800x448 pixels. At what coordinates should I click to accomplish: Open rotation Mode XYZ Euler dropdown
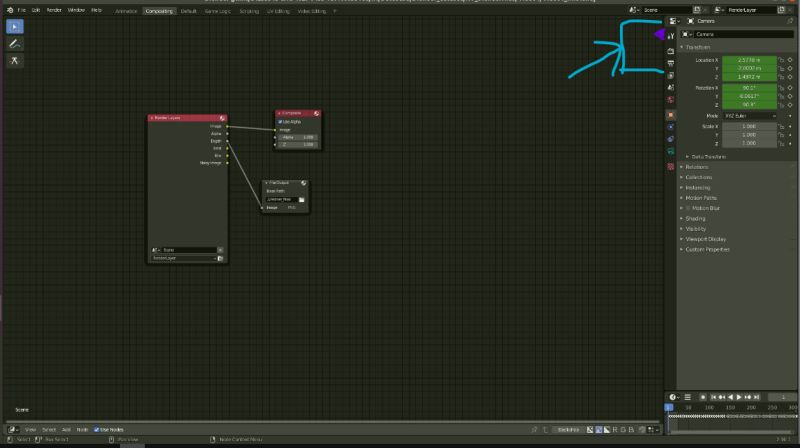(x=749, y=116)
